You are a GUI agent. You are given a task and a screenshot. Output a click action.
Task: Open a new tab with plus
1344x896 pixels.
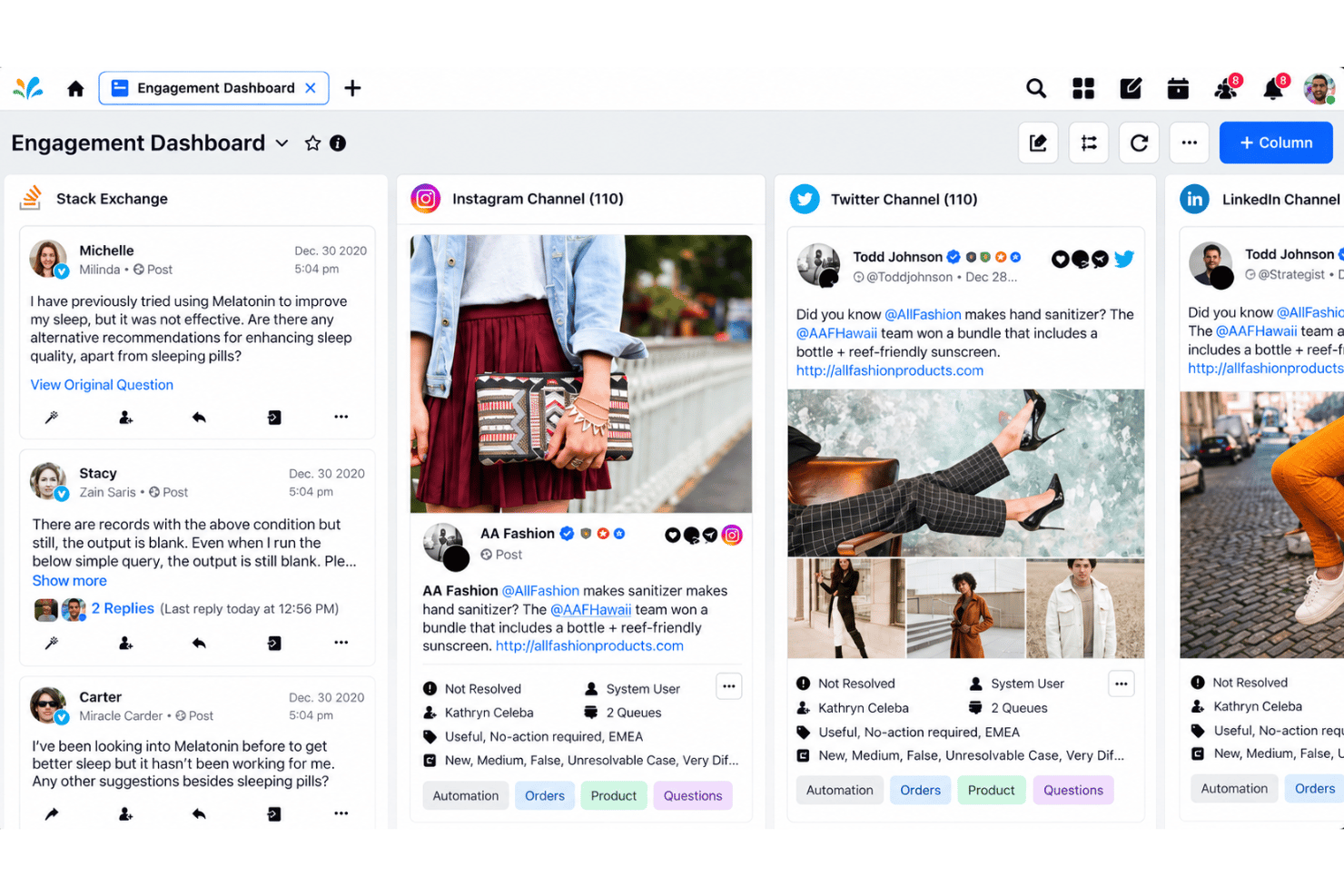click(x=352, y=88)
